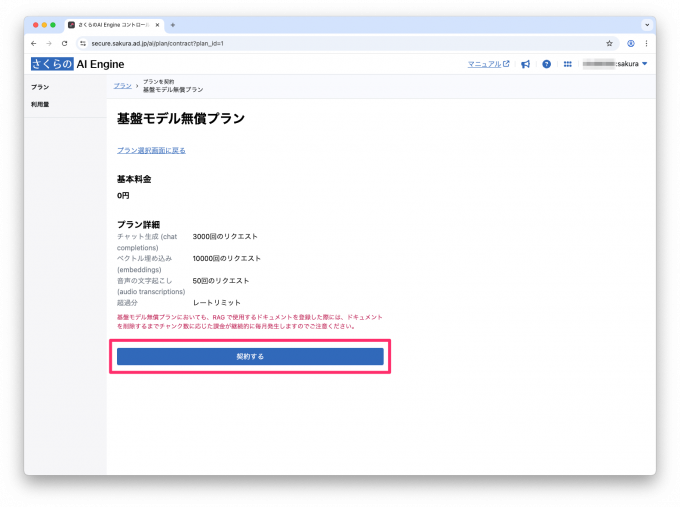The image size is (680, 507).
Task: Click the 3000回のリクエスト value
Action: tap(225, 237)
